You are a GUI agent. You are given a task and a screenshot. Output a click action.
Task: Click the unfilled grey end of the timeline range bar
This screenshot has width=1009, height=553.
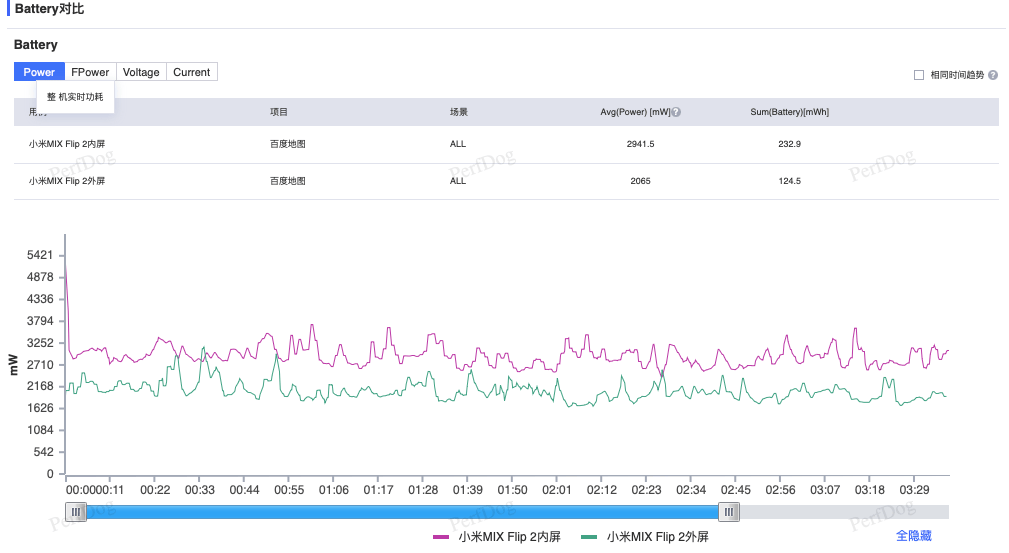click(844, 512)
